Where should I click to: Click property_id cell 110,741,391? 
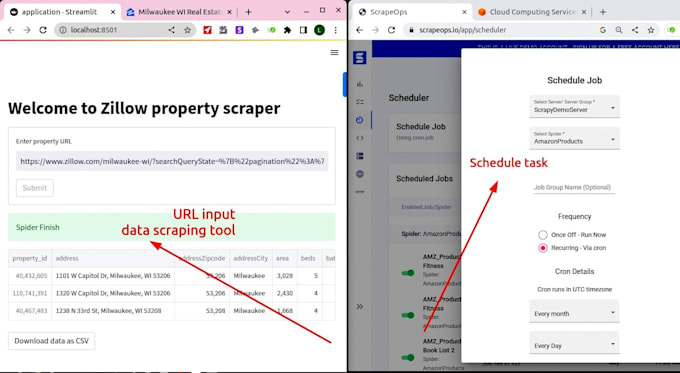pos(29,294)
